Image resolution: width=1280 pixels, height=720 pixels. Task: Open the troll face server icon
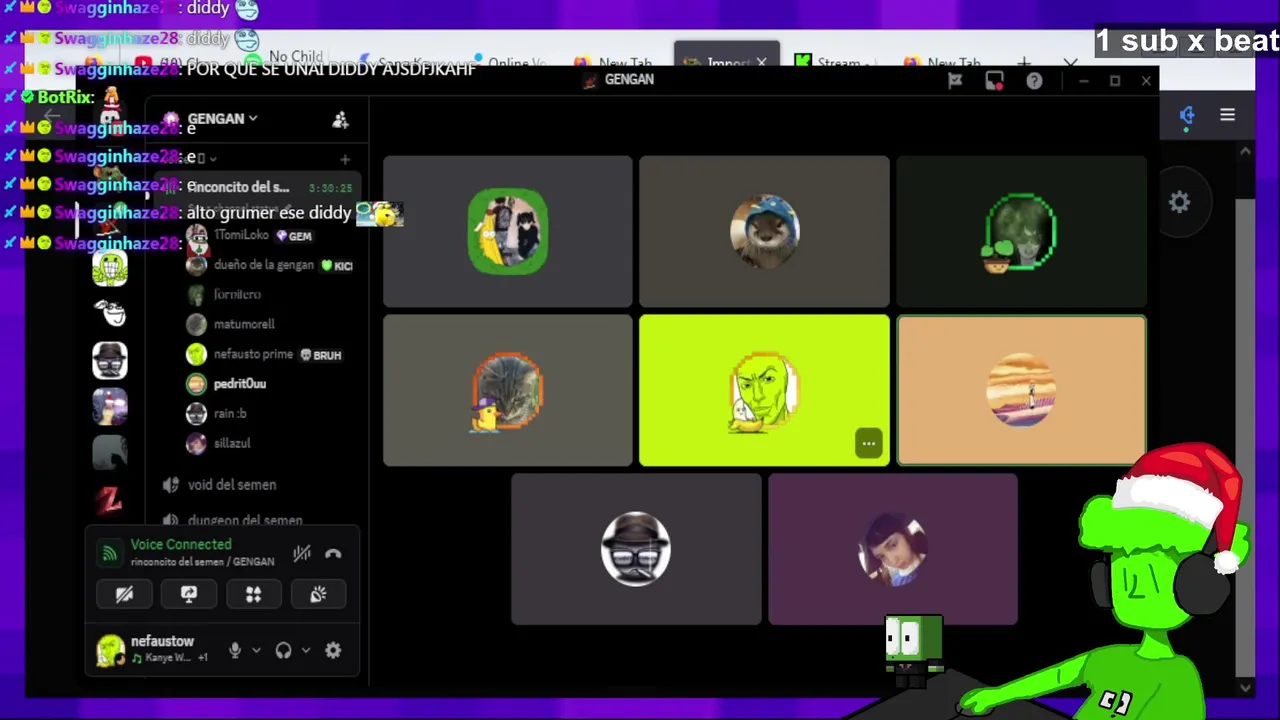pyautogui.click(x=110, y=314)
